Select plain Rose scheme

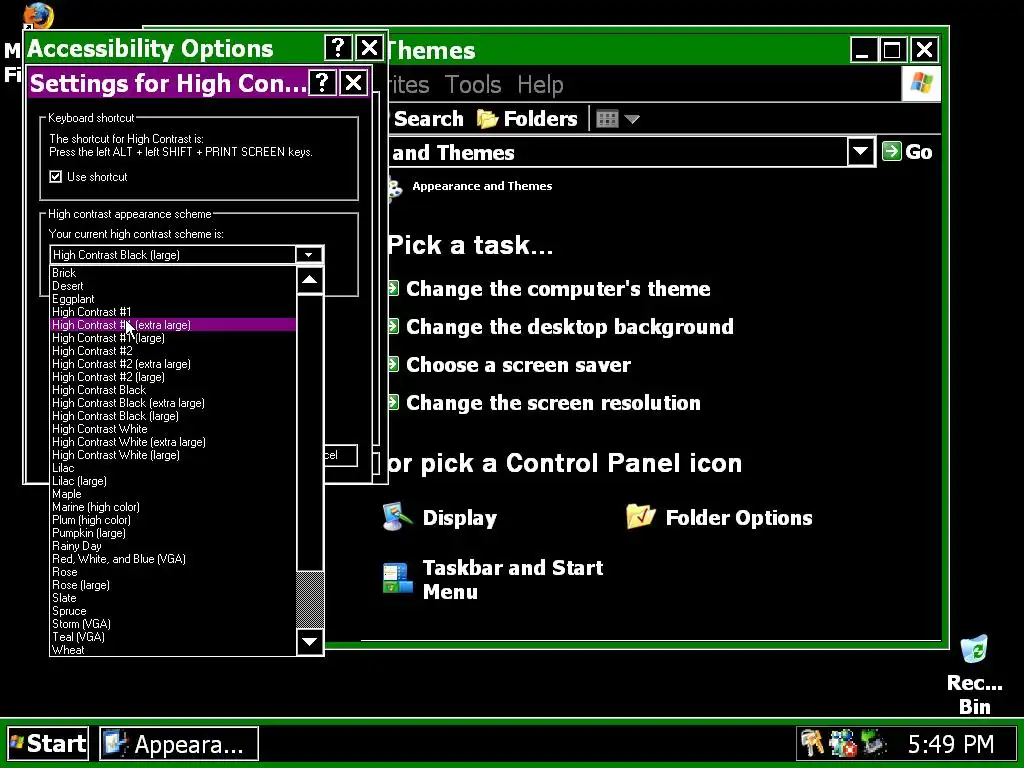coord(173,572)
